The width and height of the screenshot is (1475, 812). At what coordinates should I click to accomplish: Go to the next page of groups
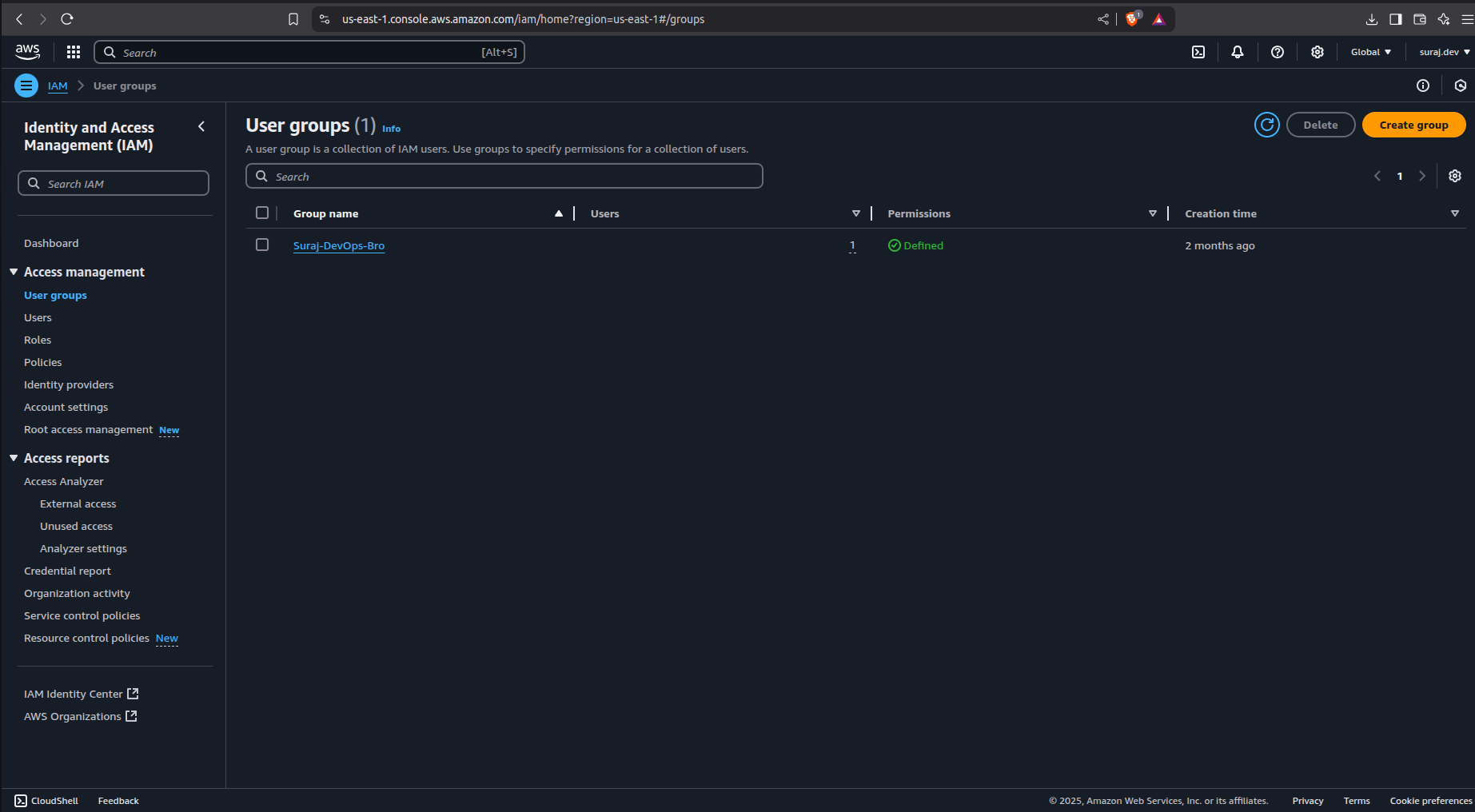(x=1422, y=176)
